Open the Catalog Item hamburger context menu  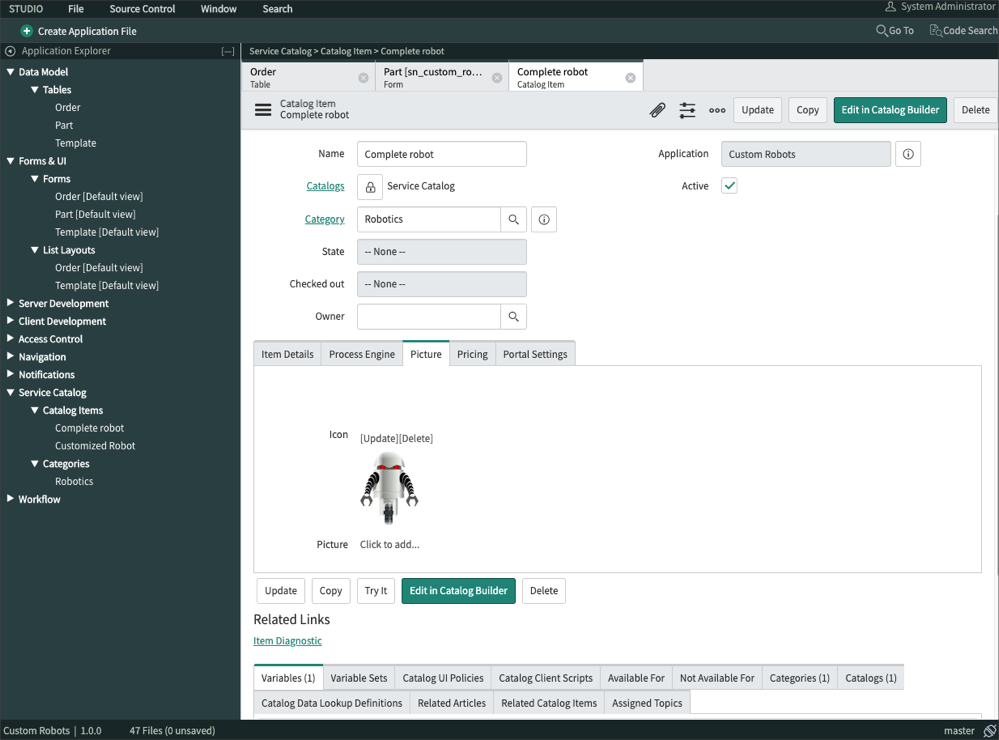pyautogui.click(x=261, y=111)
